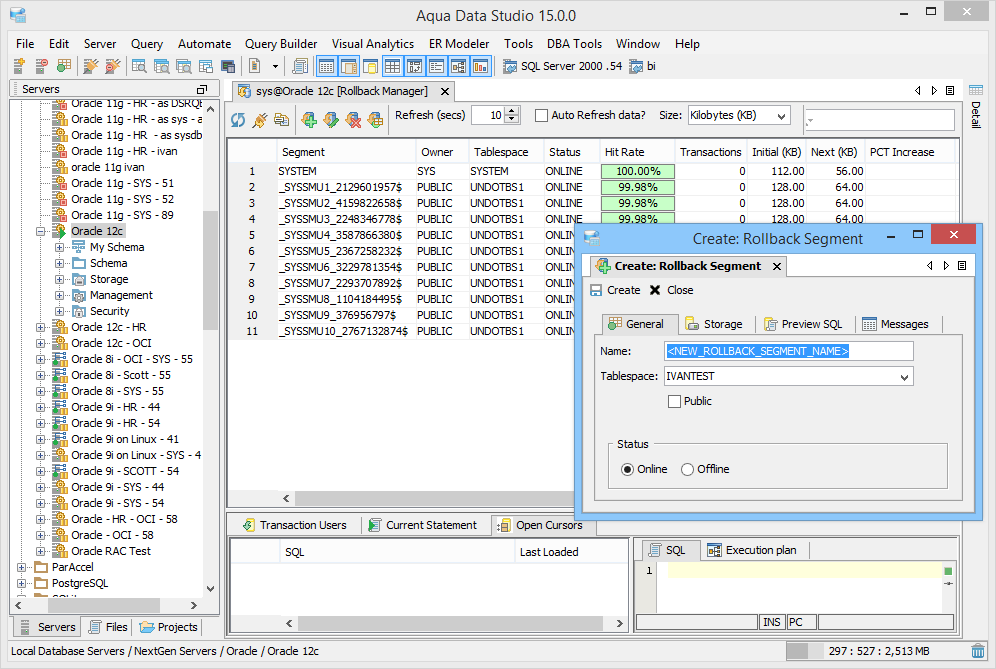
Task: Open the new document dropdown arrow in toolbar
Action: coord(275,66)
